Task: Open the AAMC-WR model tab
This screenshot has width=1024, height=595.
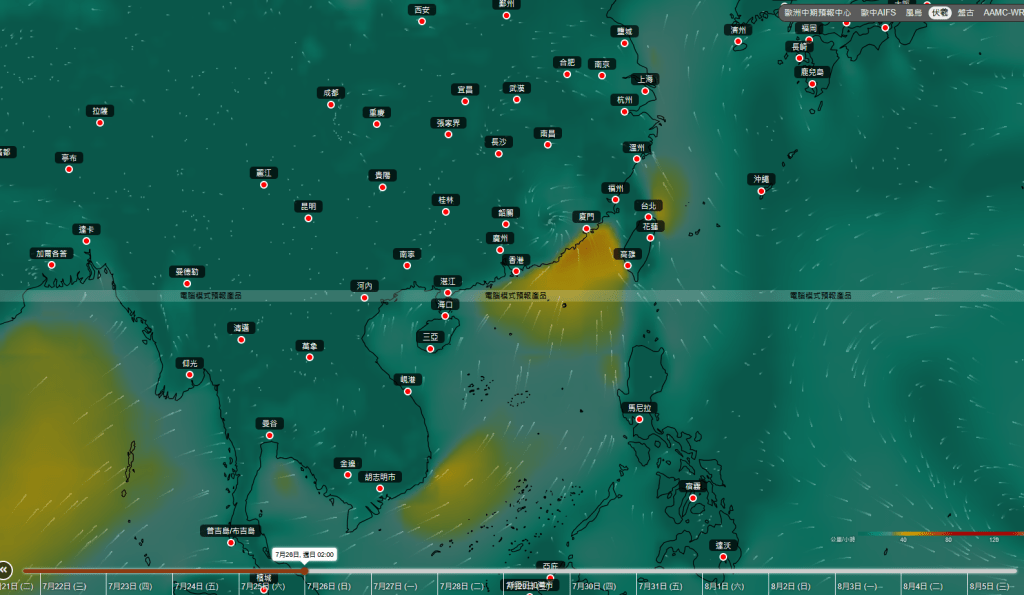Action: 1003,12
